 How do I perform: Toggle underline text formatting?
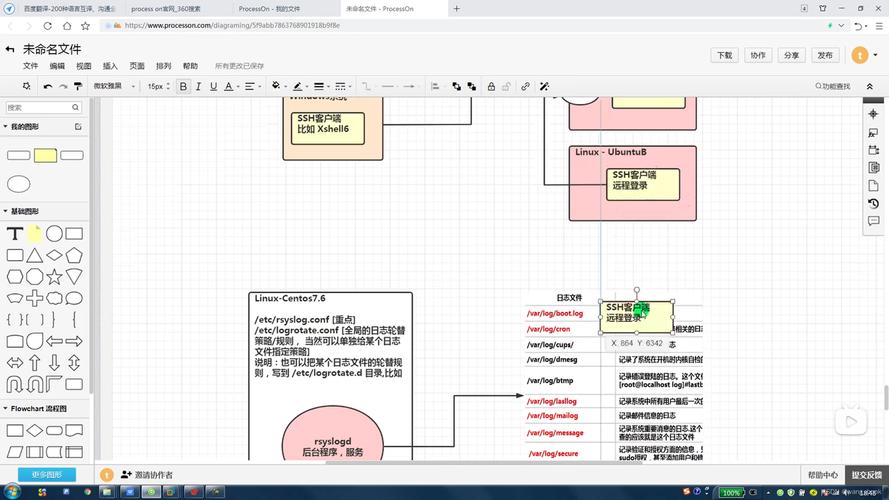click(213, 86)
